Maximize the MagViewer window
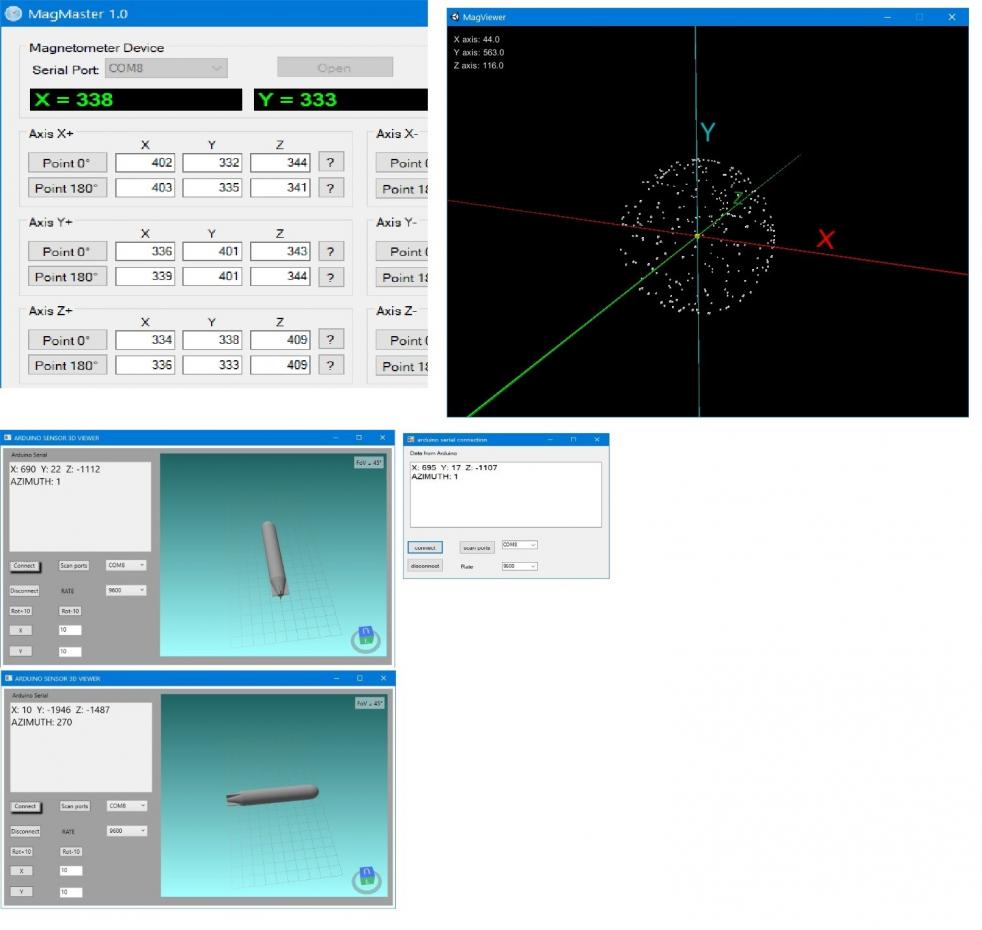This screenshot has height=930, width=982. pyautogui.click(x=919, y=17)
